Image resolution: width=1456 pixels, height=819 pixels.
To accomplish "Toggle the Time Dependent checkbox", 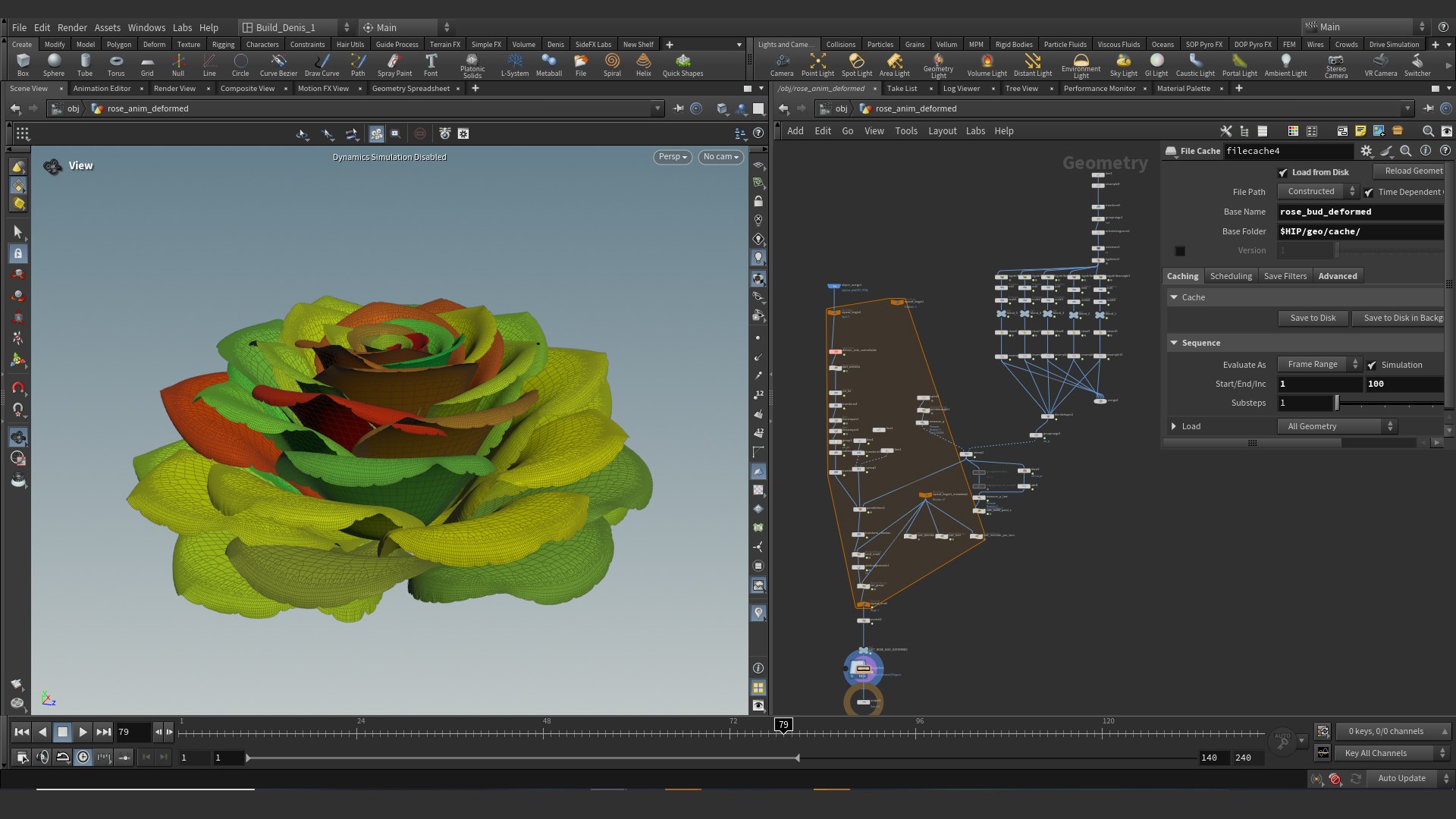I will tap(1369, 193).
